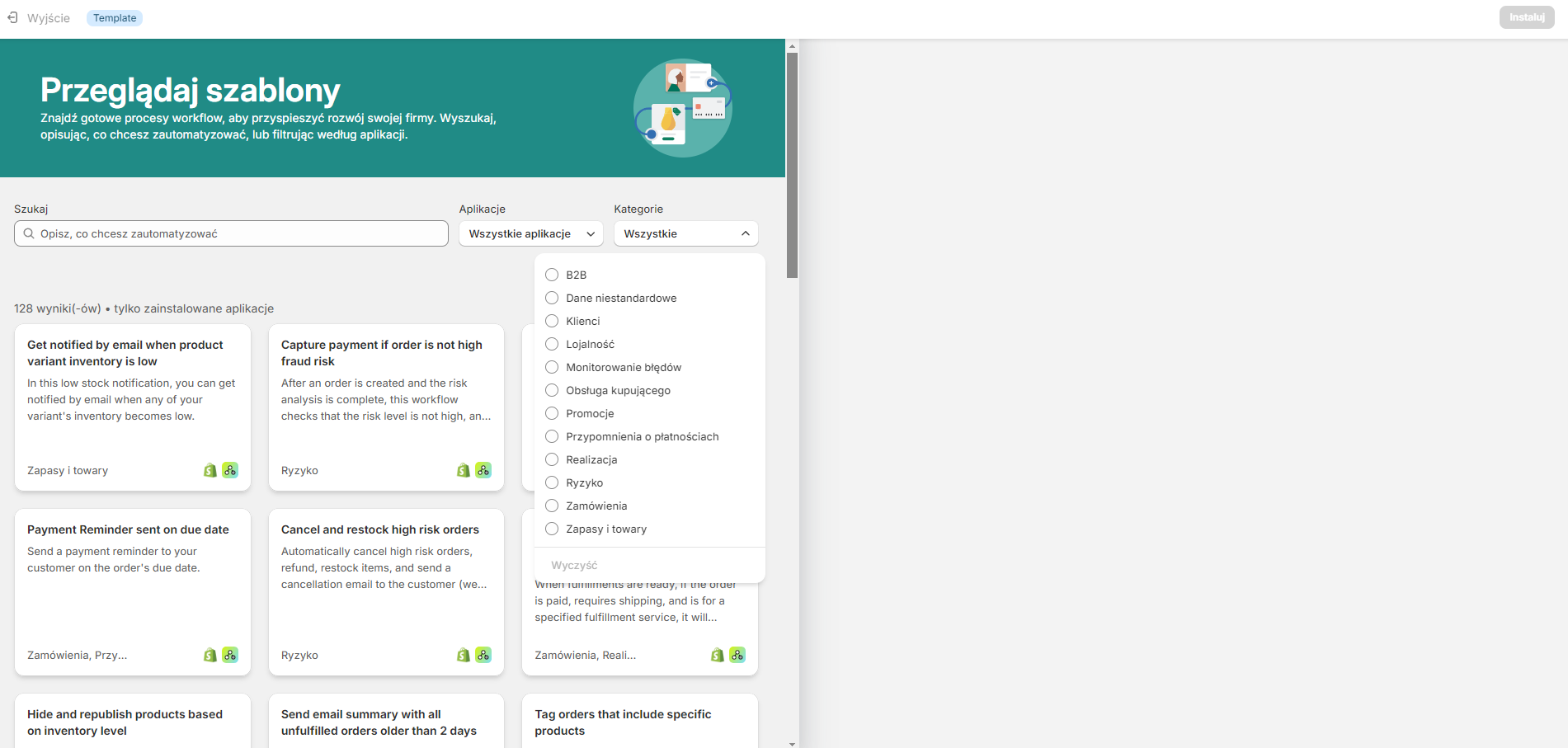Click the exit door icon beside Wyjście
Image resolution: width=1568 pixels, height=748 pixels.
pyautogui.click(x=12, y=17)
